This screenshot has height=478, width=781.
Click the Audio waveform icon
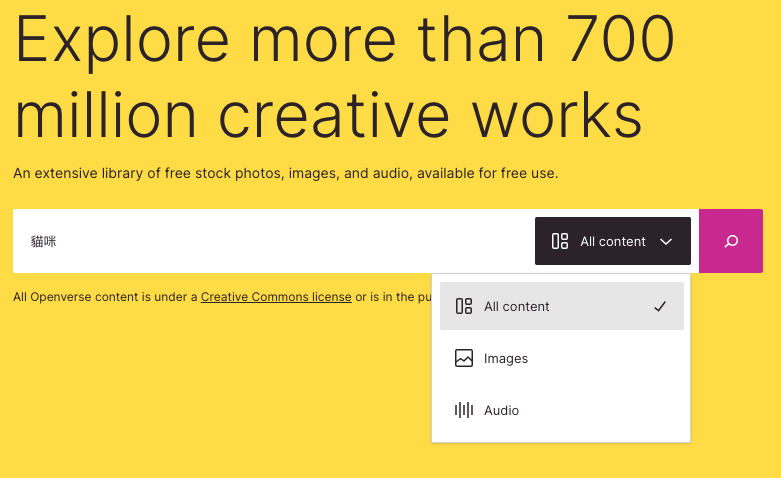464,410
